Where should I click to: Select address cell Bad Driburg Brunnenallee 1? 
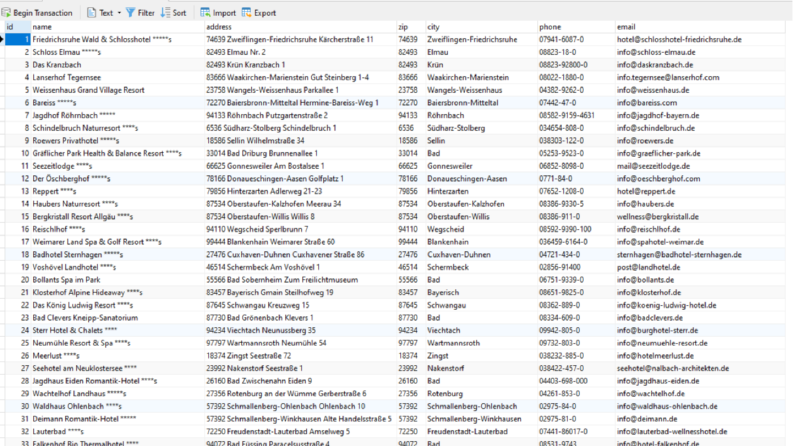[300, 153]
